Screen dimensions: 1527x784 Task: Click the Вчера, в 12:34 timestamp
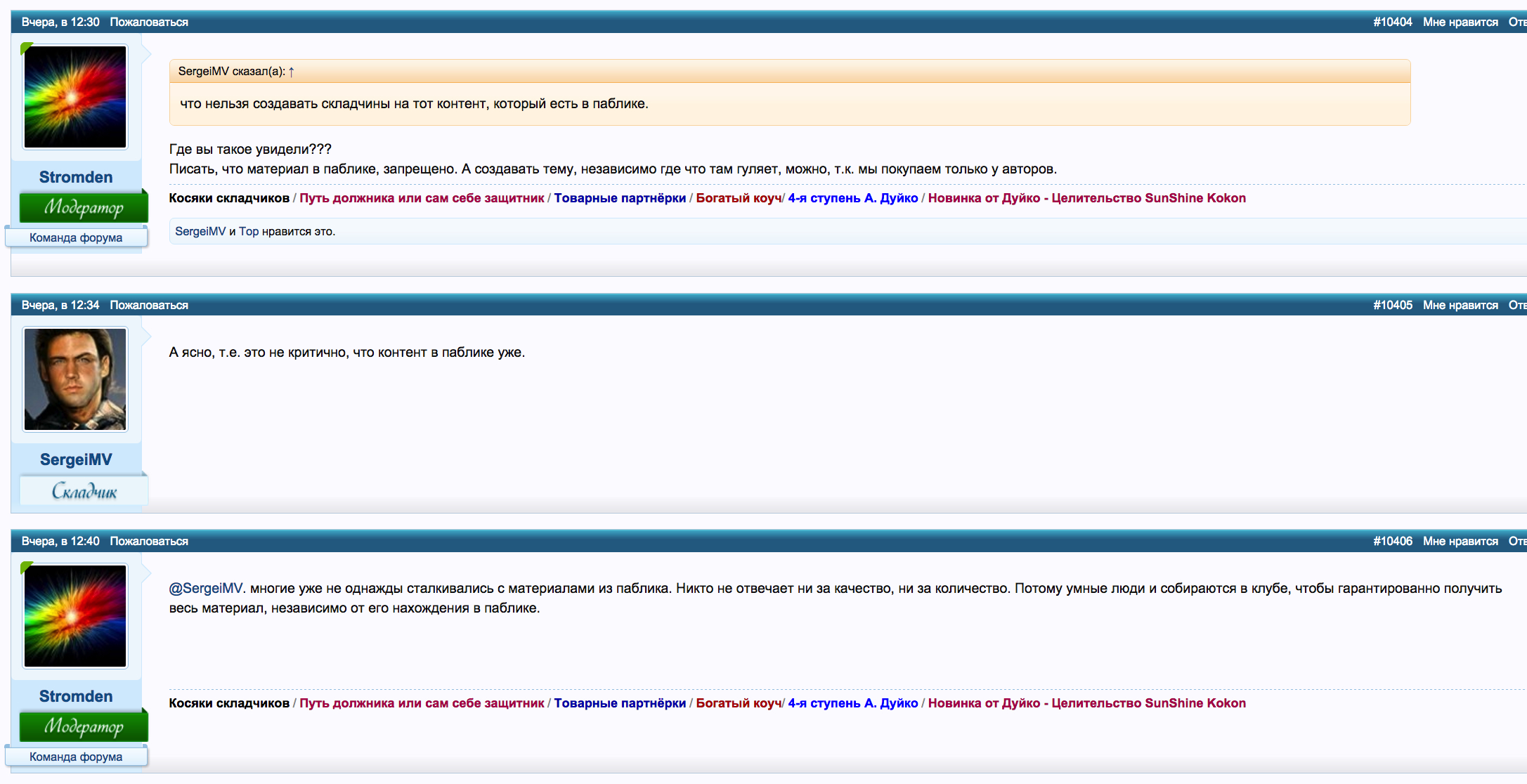(x=60, y=306)
